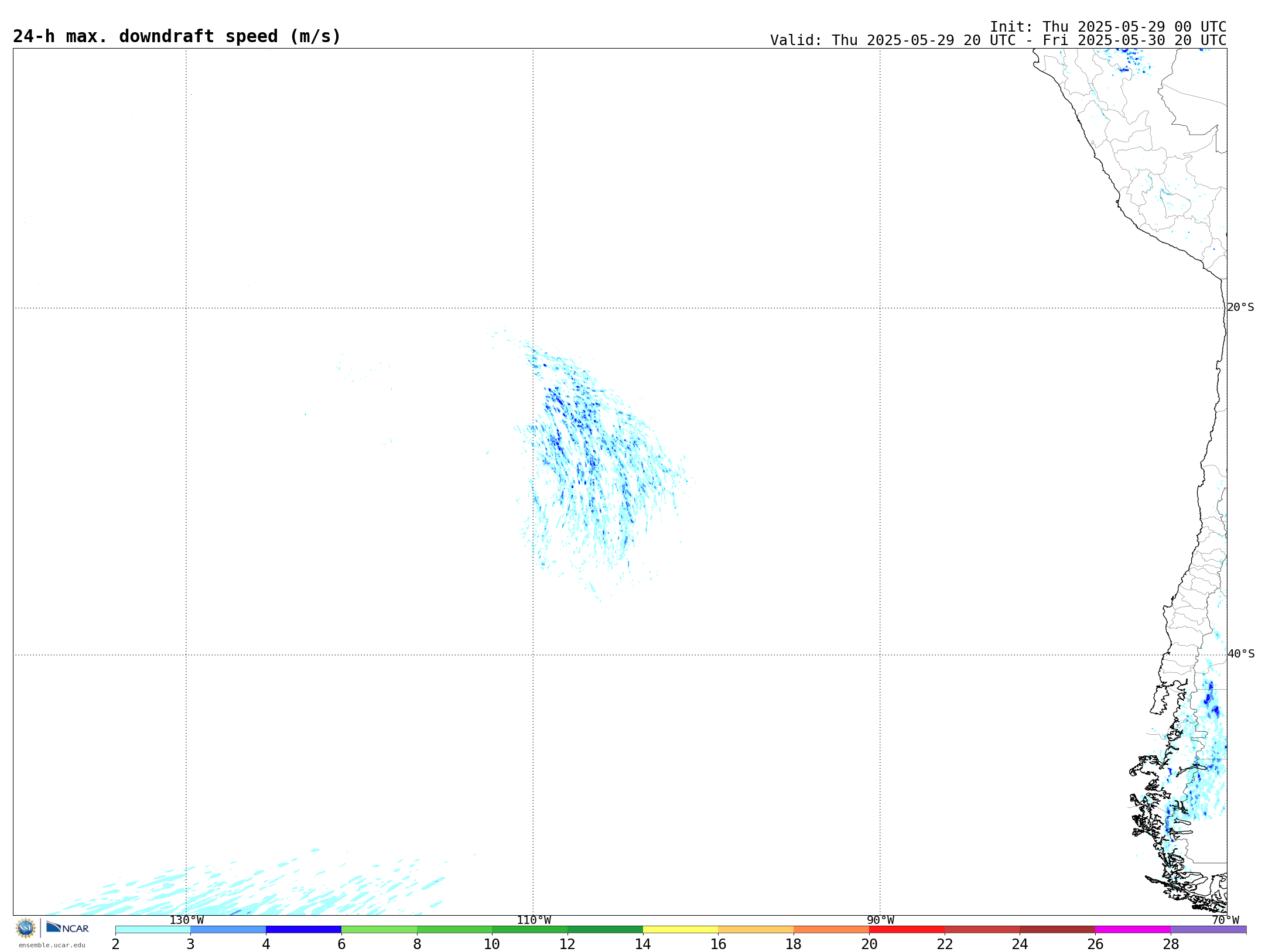Click the light orange 16-18 colorbar swatch
The height and width of the screenshot is (952, 1265).
coord(756,930)
